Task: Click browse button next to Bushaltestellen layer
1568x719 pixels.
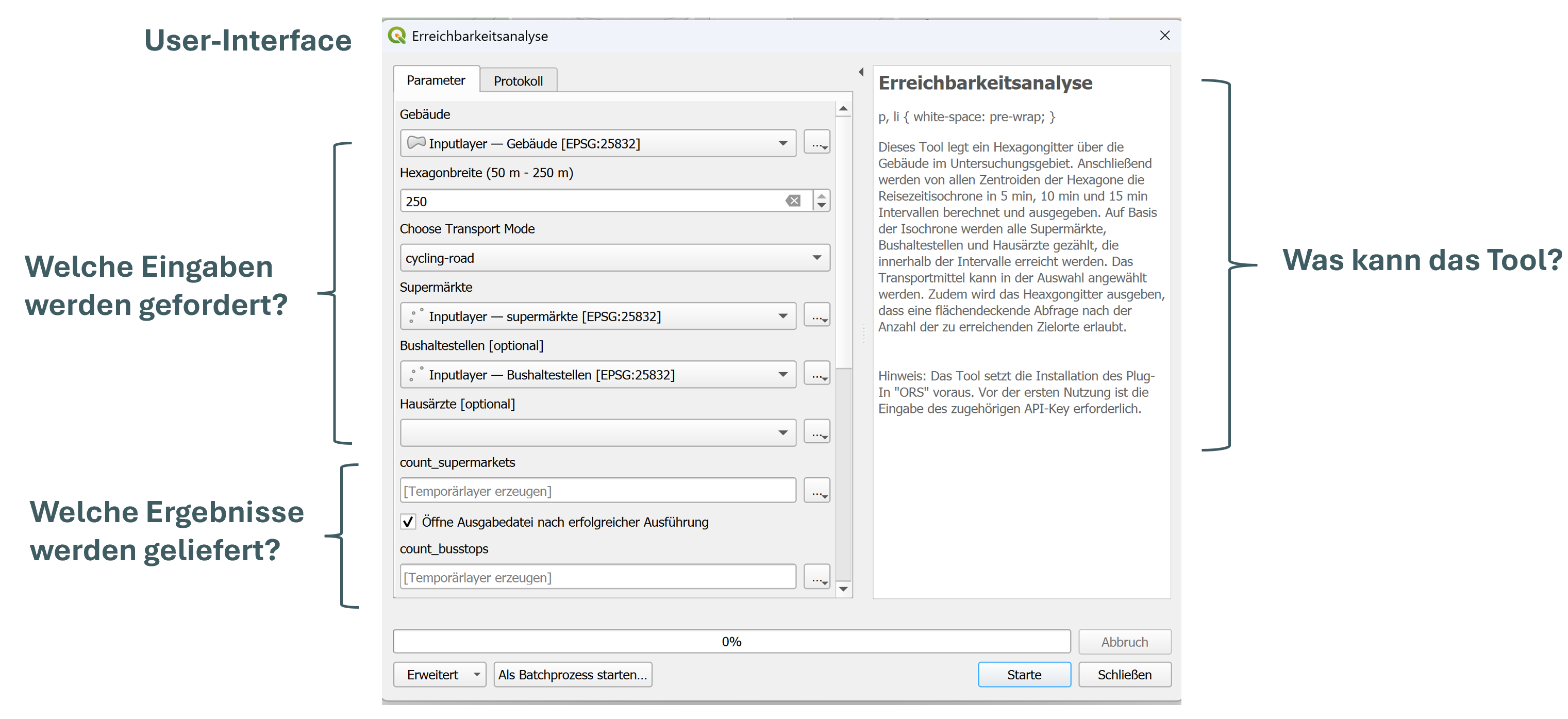Action: [816, 374]
